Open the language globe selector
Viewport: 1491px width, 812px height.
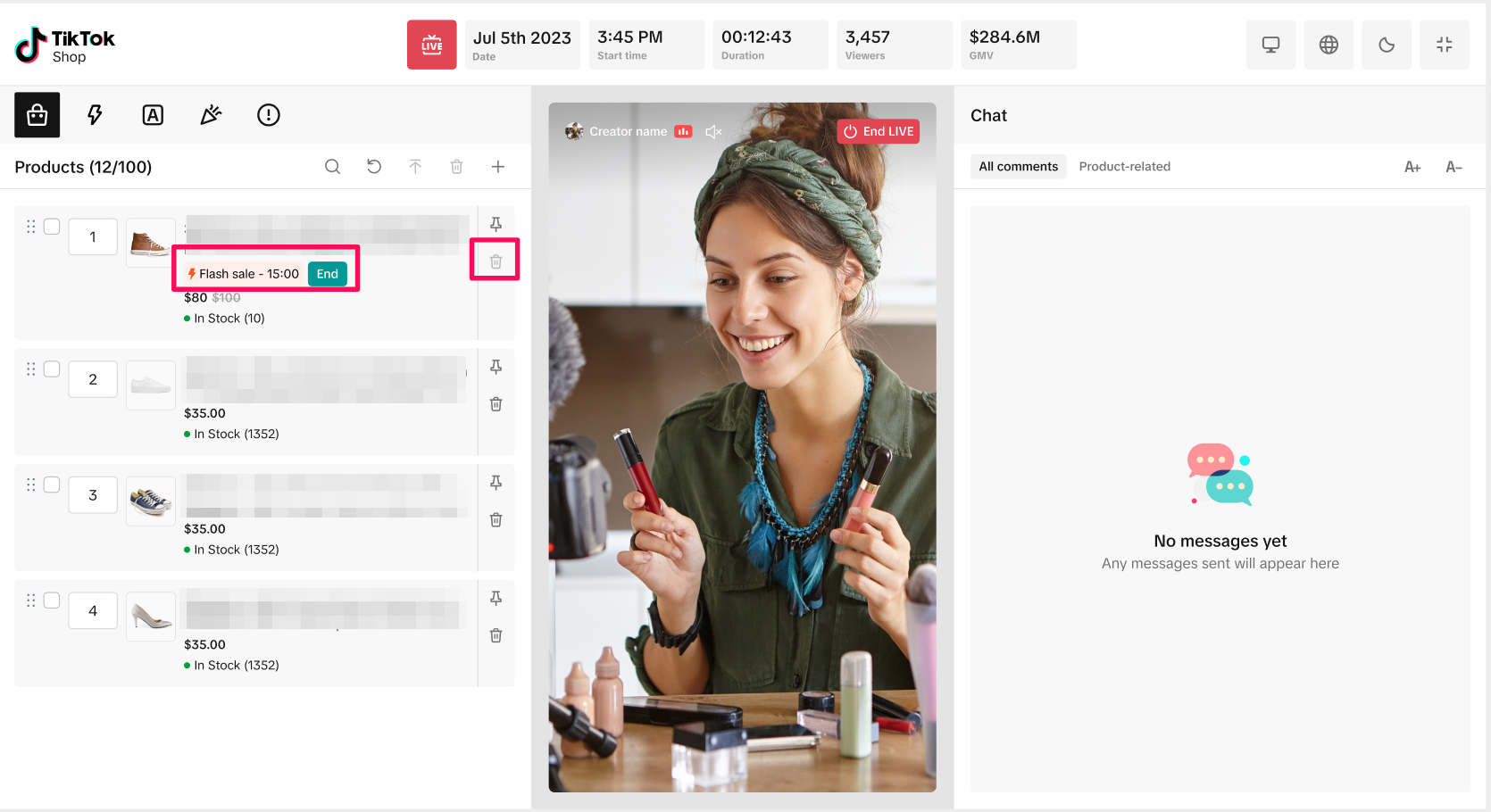click(1329, 45)
